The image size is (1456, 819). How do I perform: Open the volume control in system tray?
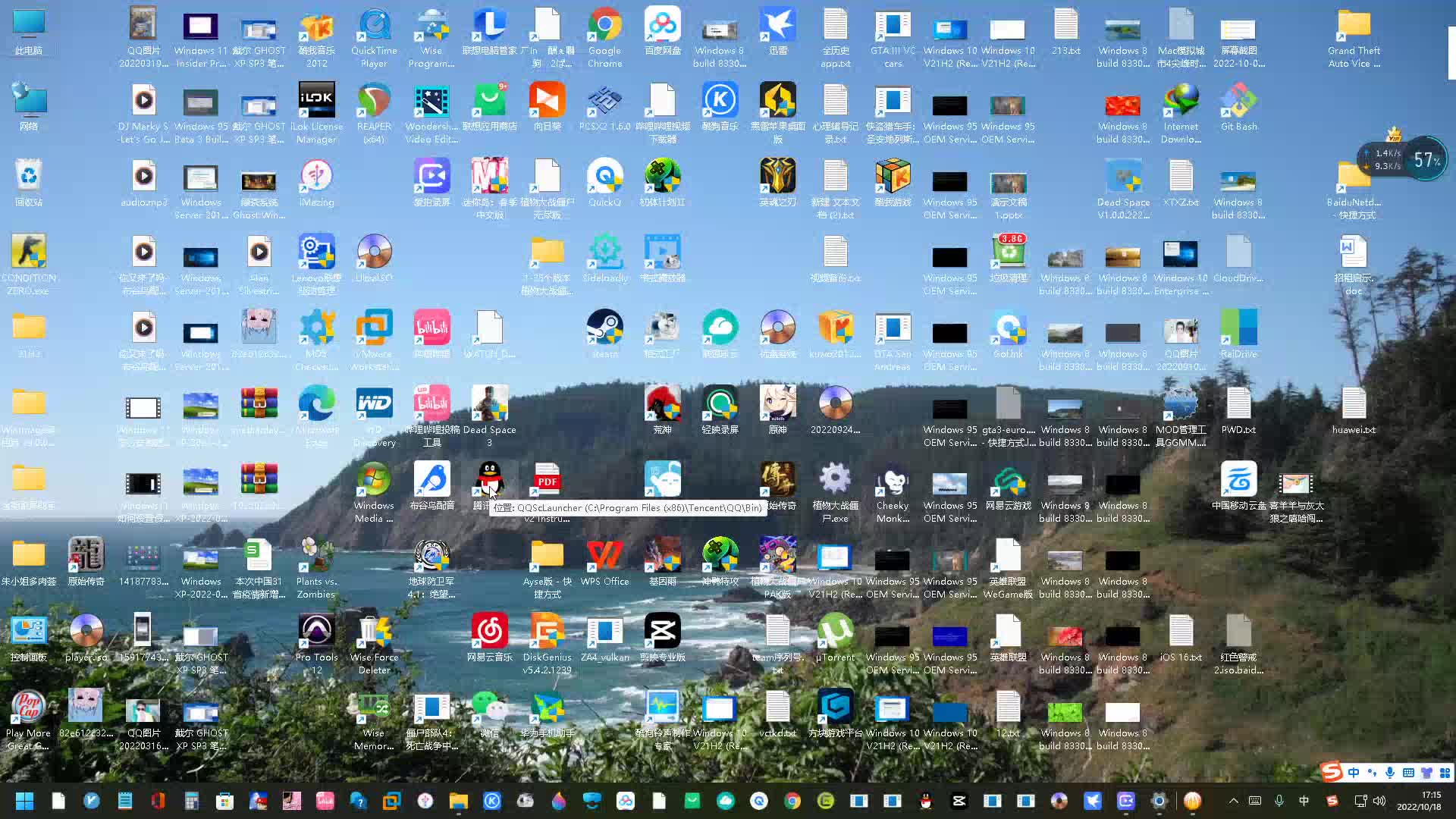[x=1379, y=801]
